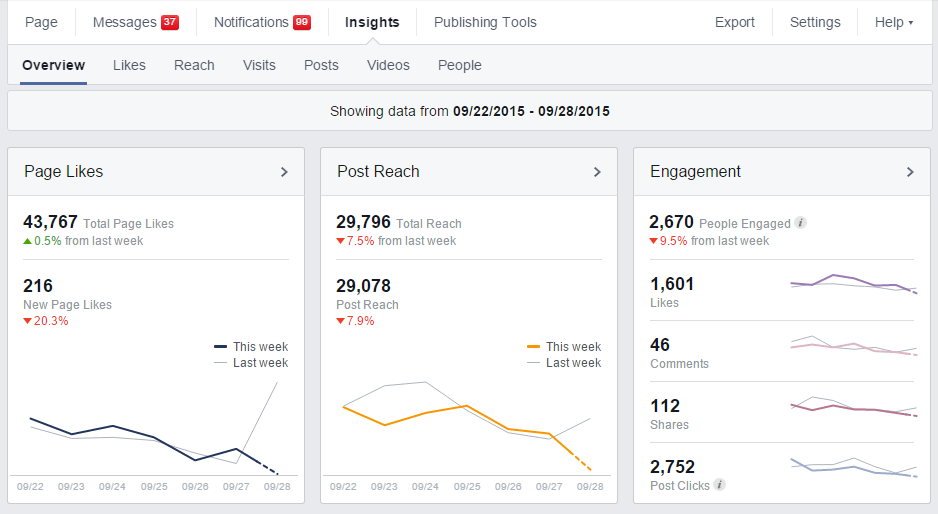Open the Help dropdown menu
This screenshot has width=938, height=514.
click(x=893, y=22)
